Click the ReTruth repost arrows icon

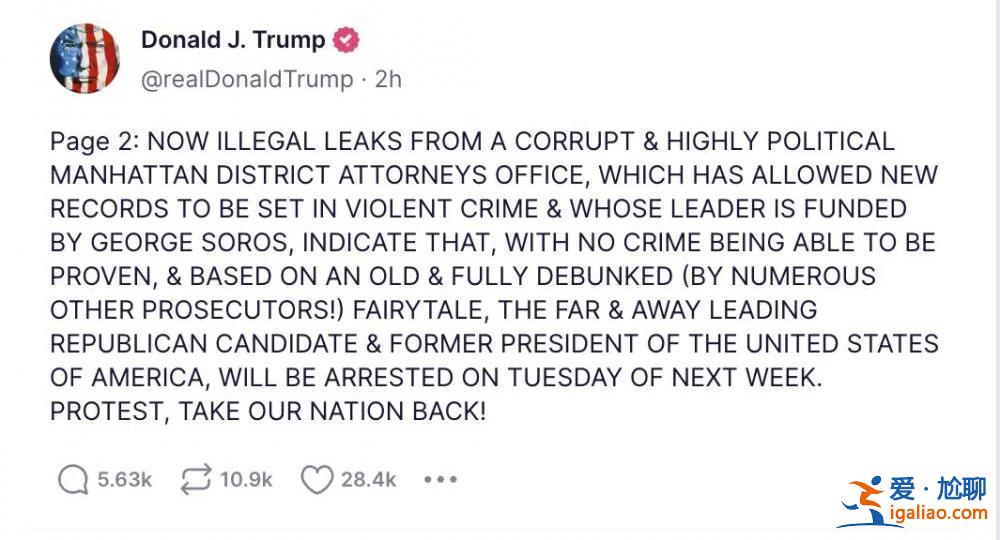pyautogui.click(x=195, y=479)
